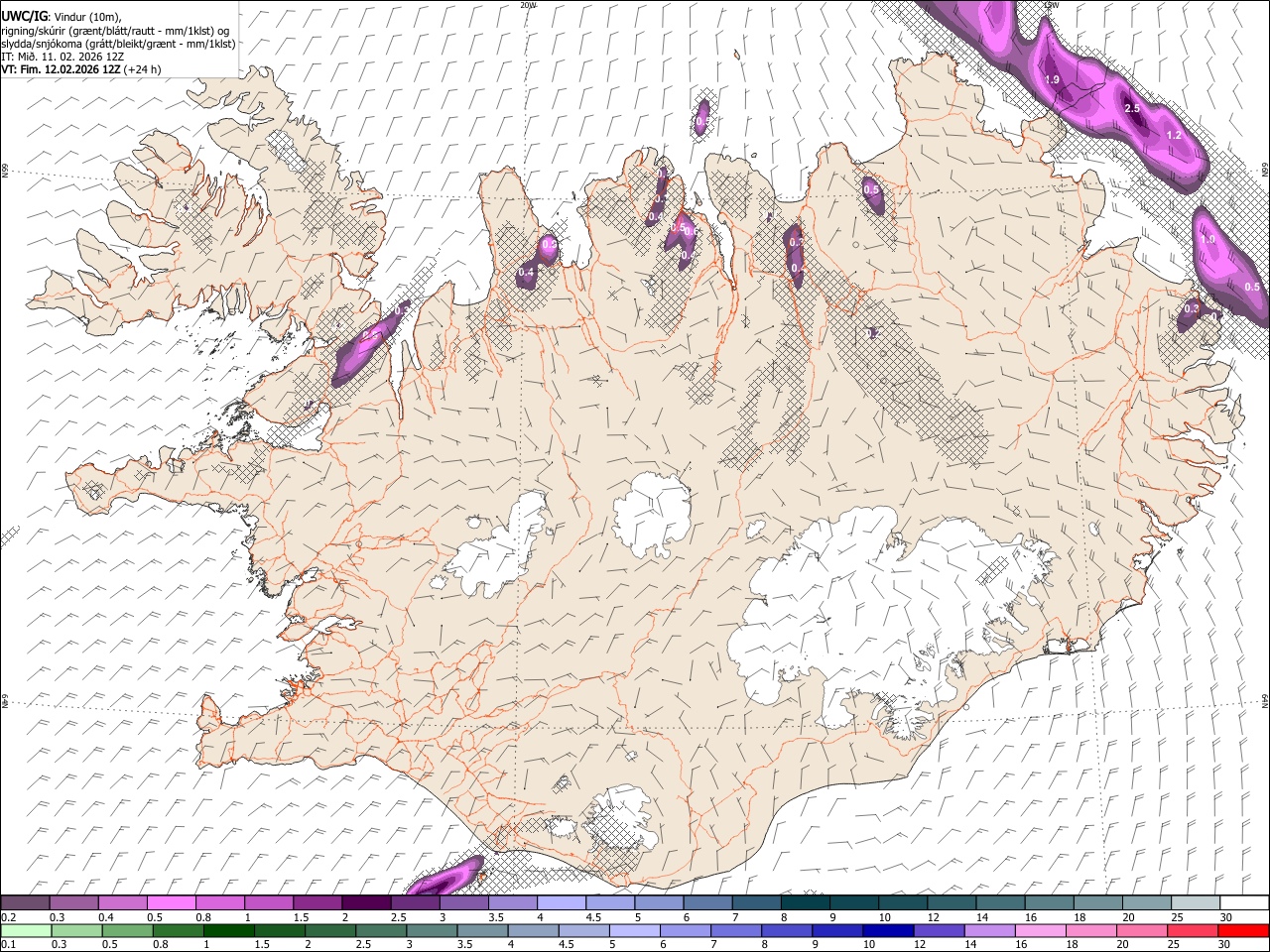Click the "2.5" precipitation value on the map
Screen dimensions: 1270x952
coord(1132,108)
